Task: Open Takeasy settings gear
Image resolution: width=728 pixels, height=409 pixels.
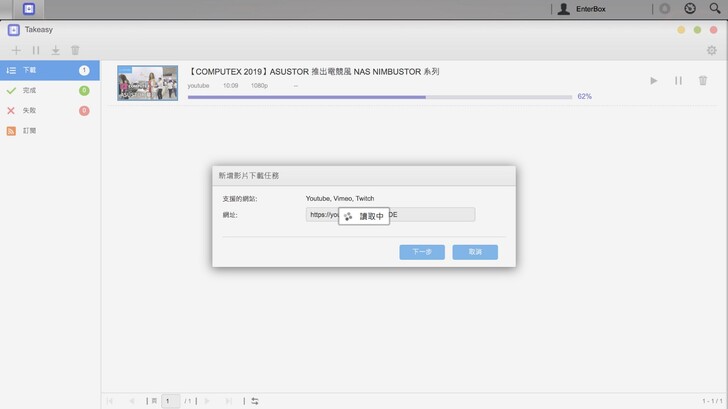Action: click(x=711, y=50)
